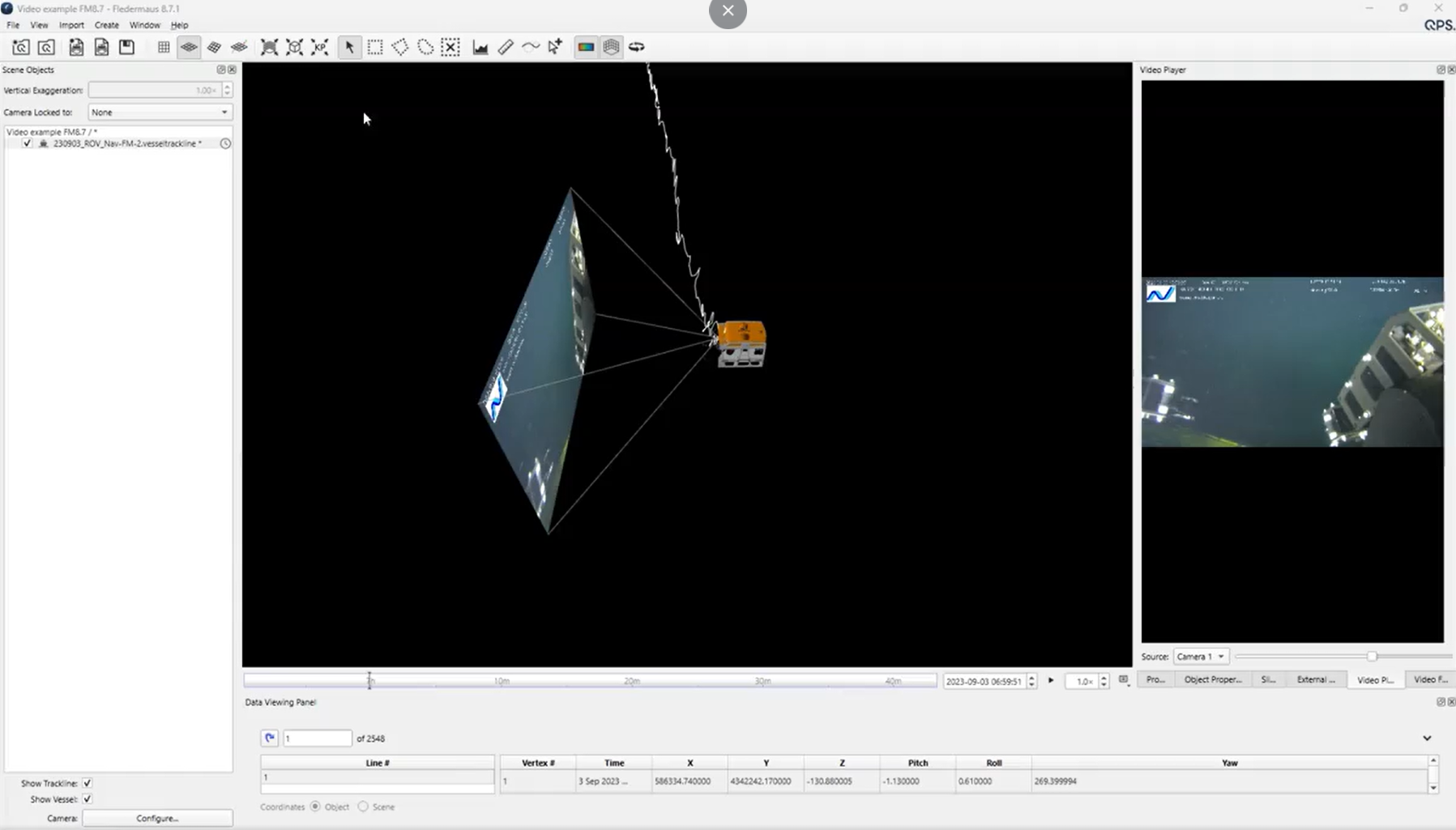Viewport: 1456px width, 830px height.
Task: Click the surface with red line icon
Action: tap(239, 47)
